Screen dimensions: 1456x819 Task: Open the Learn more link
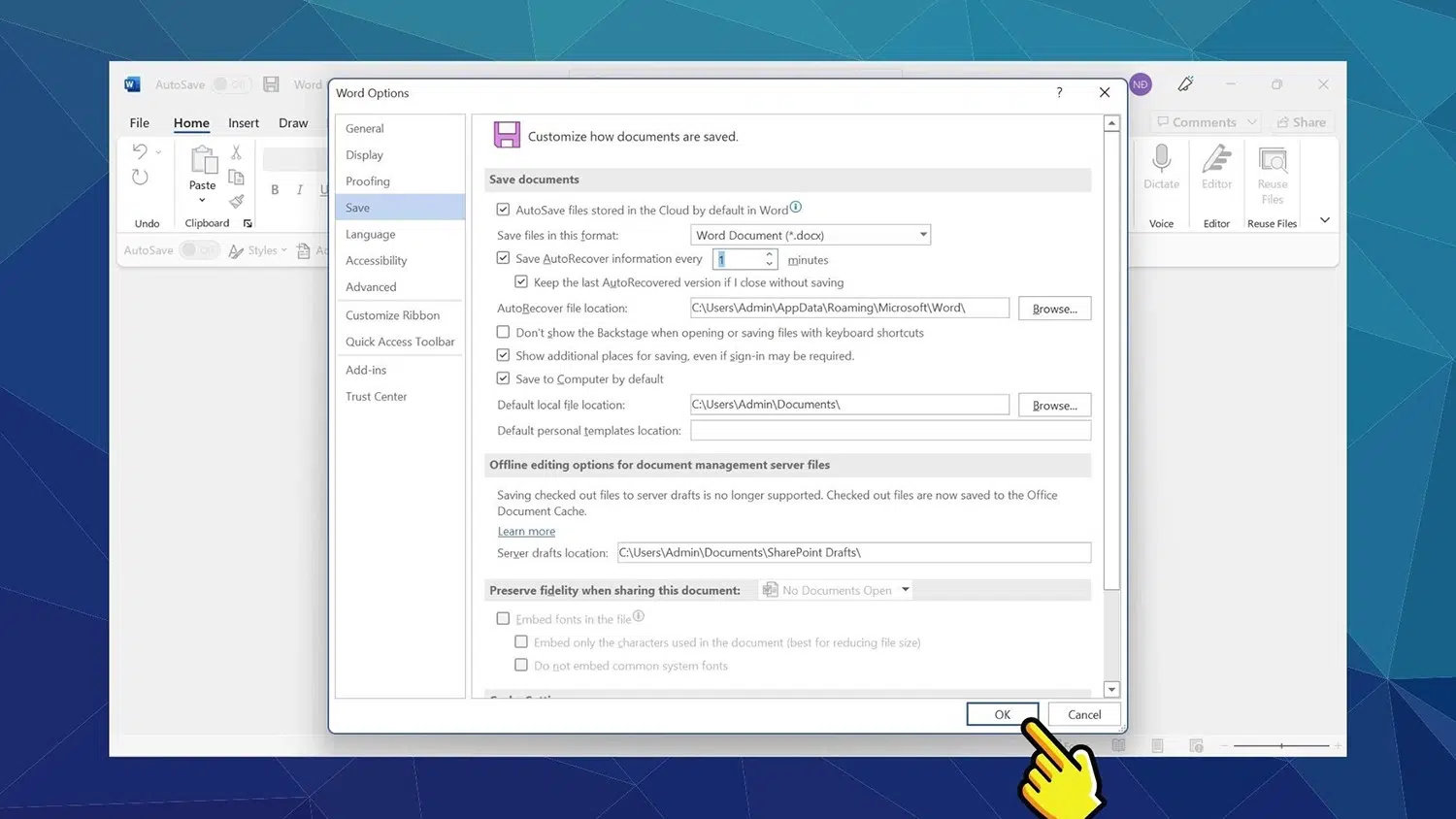pyautogui.click(x=526, y=532)
